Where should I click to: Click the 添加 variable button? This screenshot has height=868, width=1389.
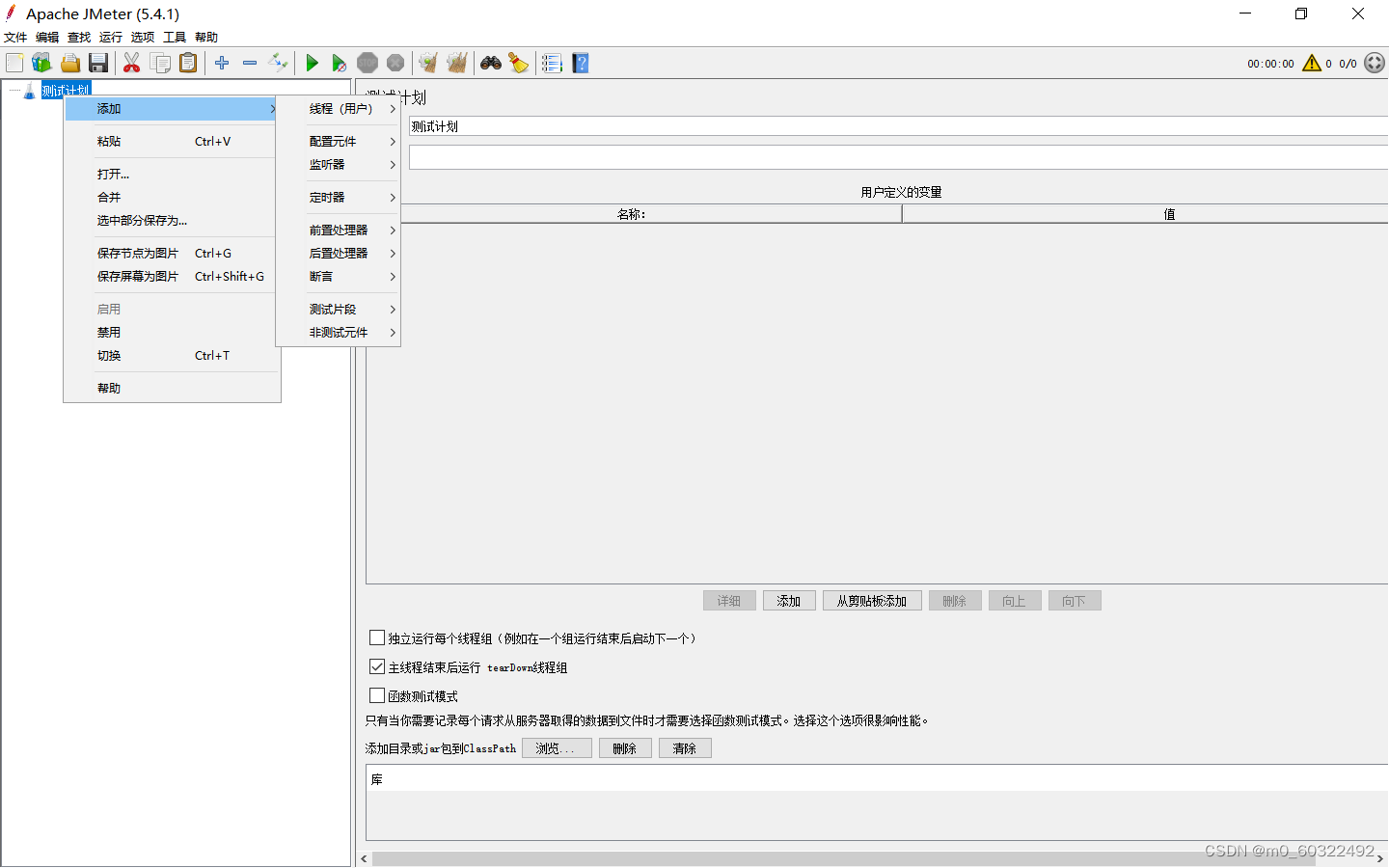pos(789,601)
